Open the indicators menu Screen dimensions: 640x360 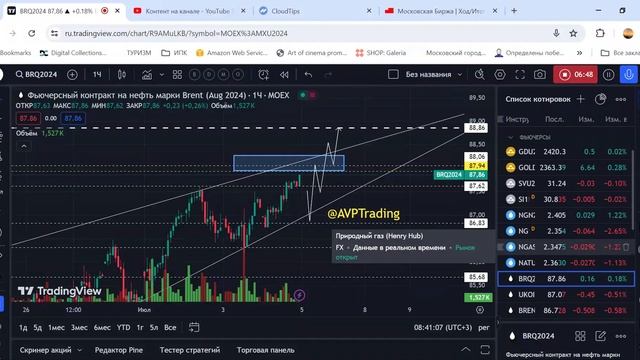pyautogui.click(x=147, y=74)
